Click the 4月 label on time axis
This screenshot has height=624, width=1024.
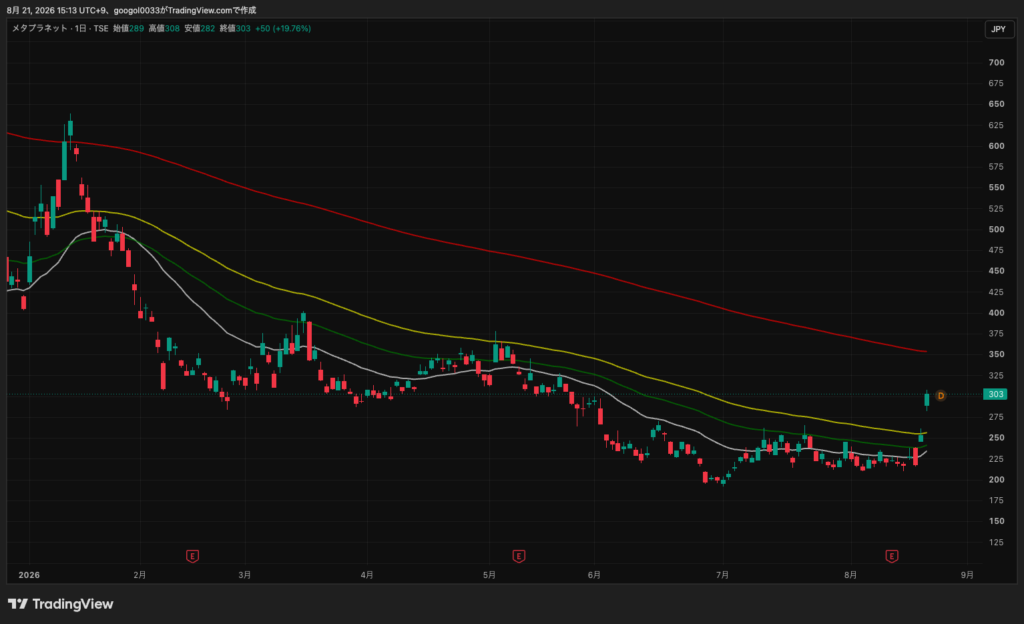367,575
